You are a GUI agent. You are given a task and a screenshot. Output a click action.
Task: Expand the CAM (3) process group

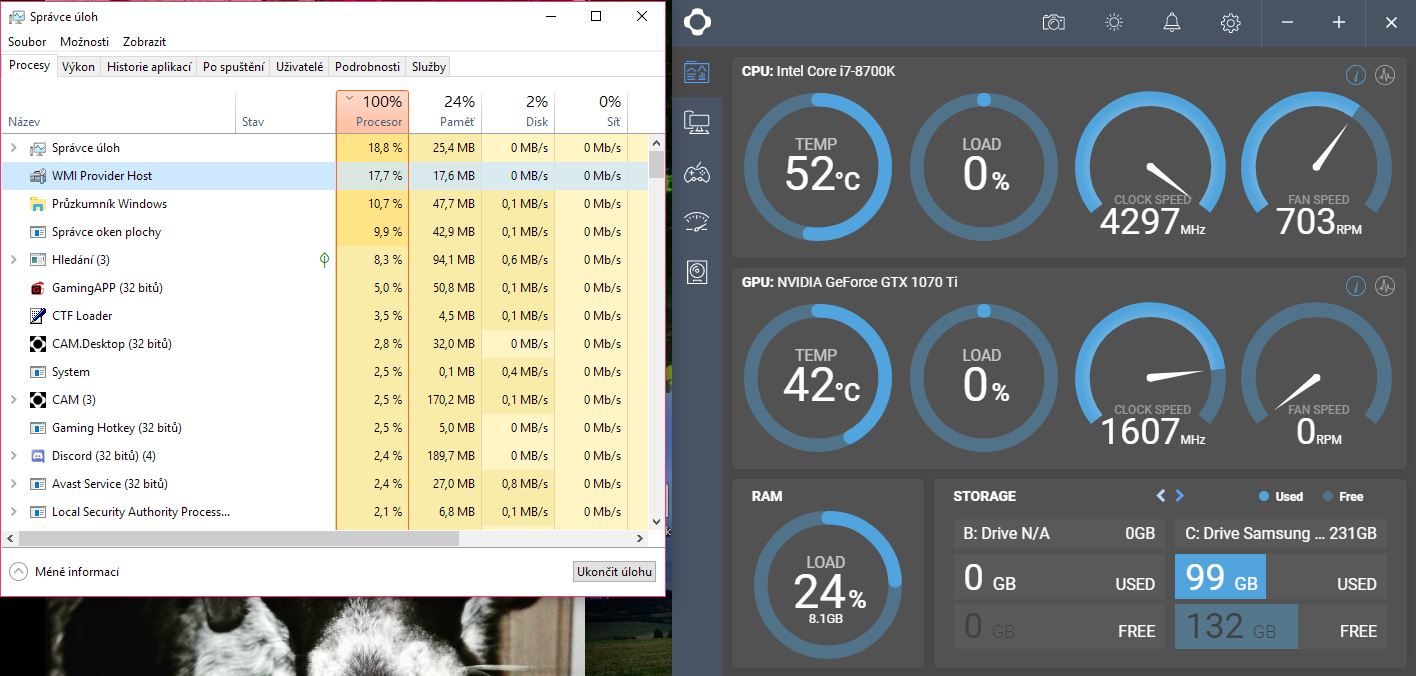tap(13, 400)
